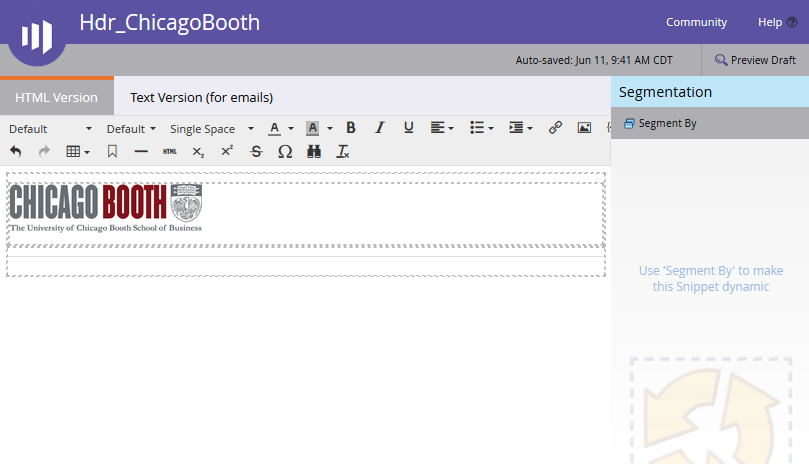Viewport: 809px width, 468px height.
Task: Redo the last action
Action: tap(44, 152)
